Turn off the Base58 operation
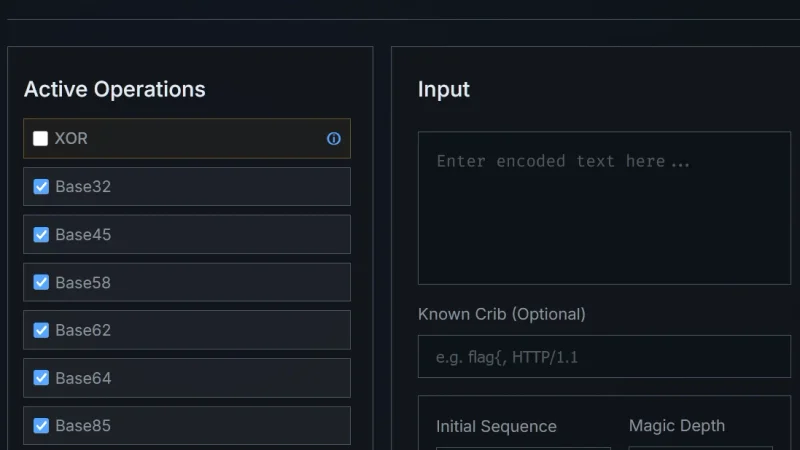 coord(41,282)
